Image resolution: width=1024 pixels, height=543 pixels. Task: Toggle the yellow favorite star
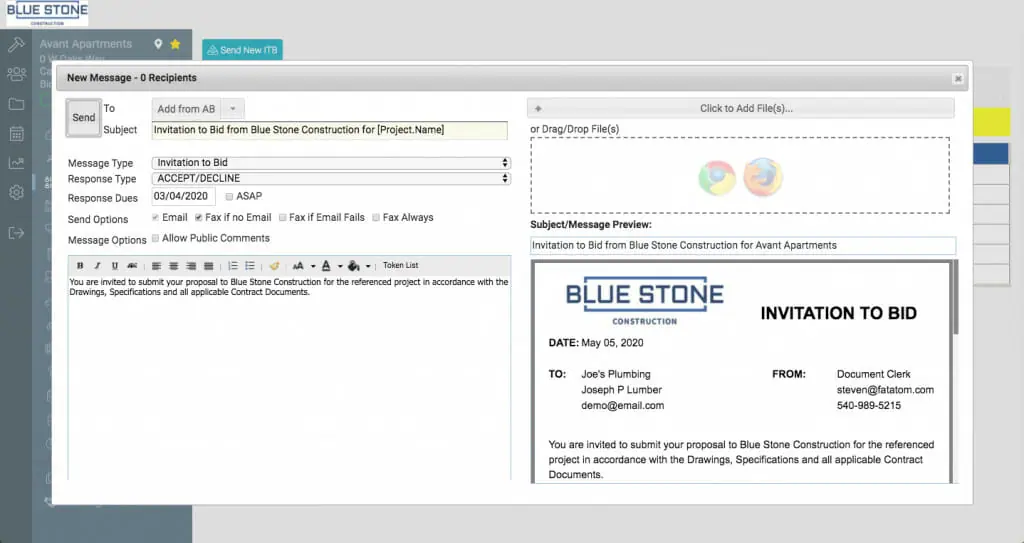pyautogui.click(x=175, y=44)
